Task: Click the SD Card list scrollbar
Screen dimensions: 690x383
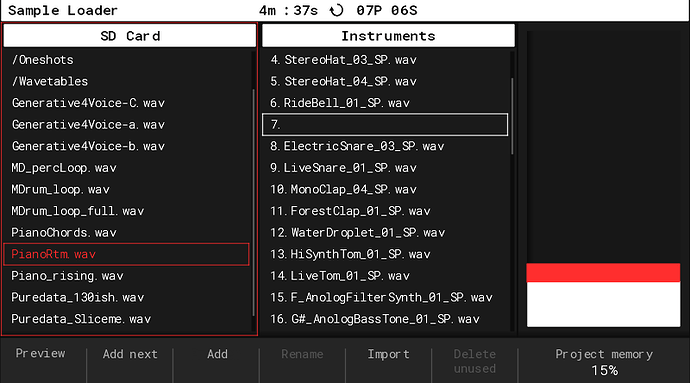Action: [x=253, y=203]
